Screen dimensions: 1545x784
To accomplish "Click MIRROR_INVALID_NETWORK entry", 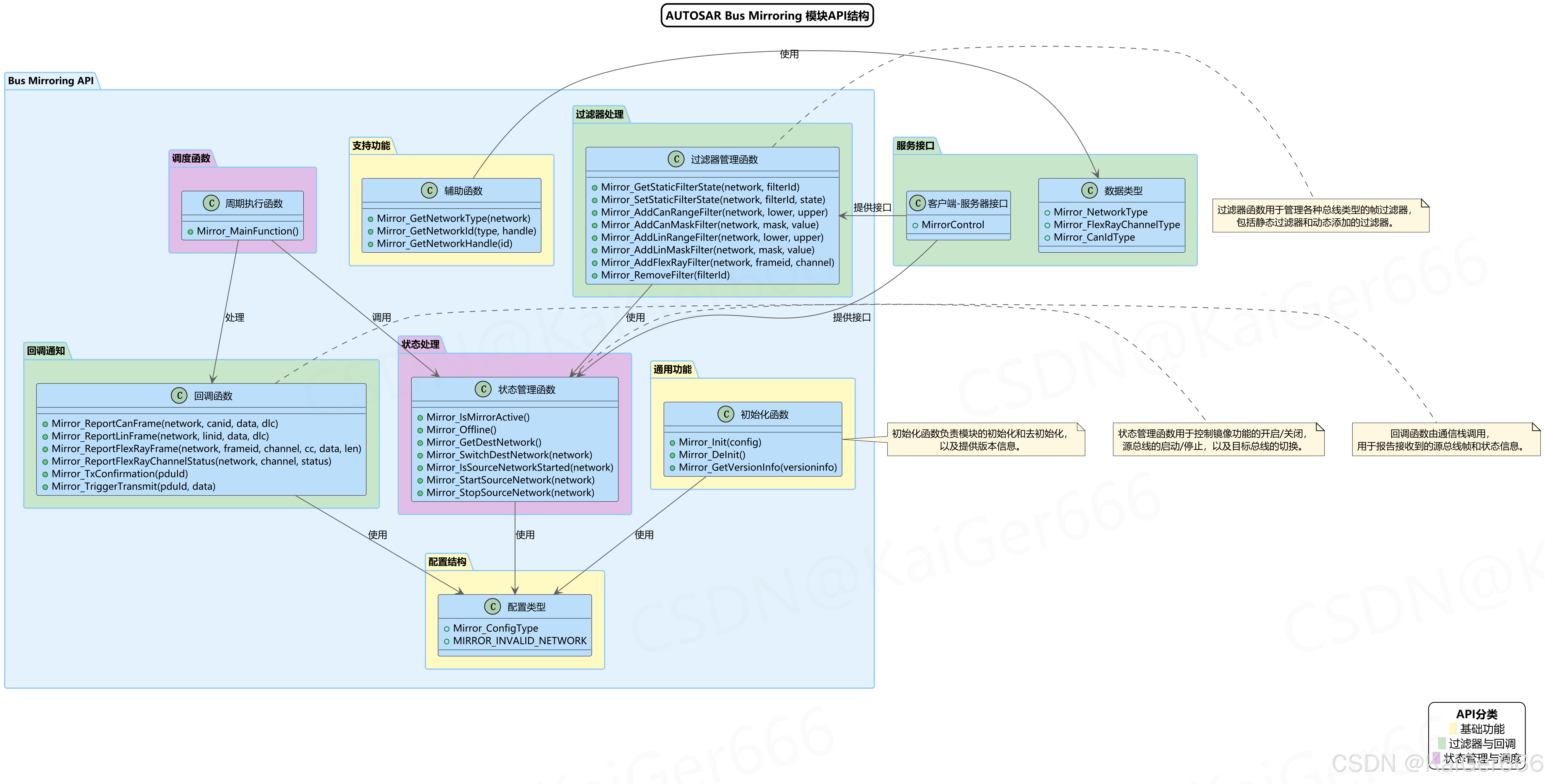I will pyautogui.click(x=515, y=641).
